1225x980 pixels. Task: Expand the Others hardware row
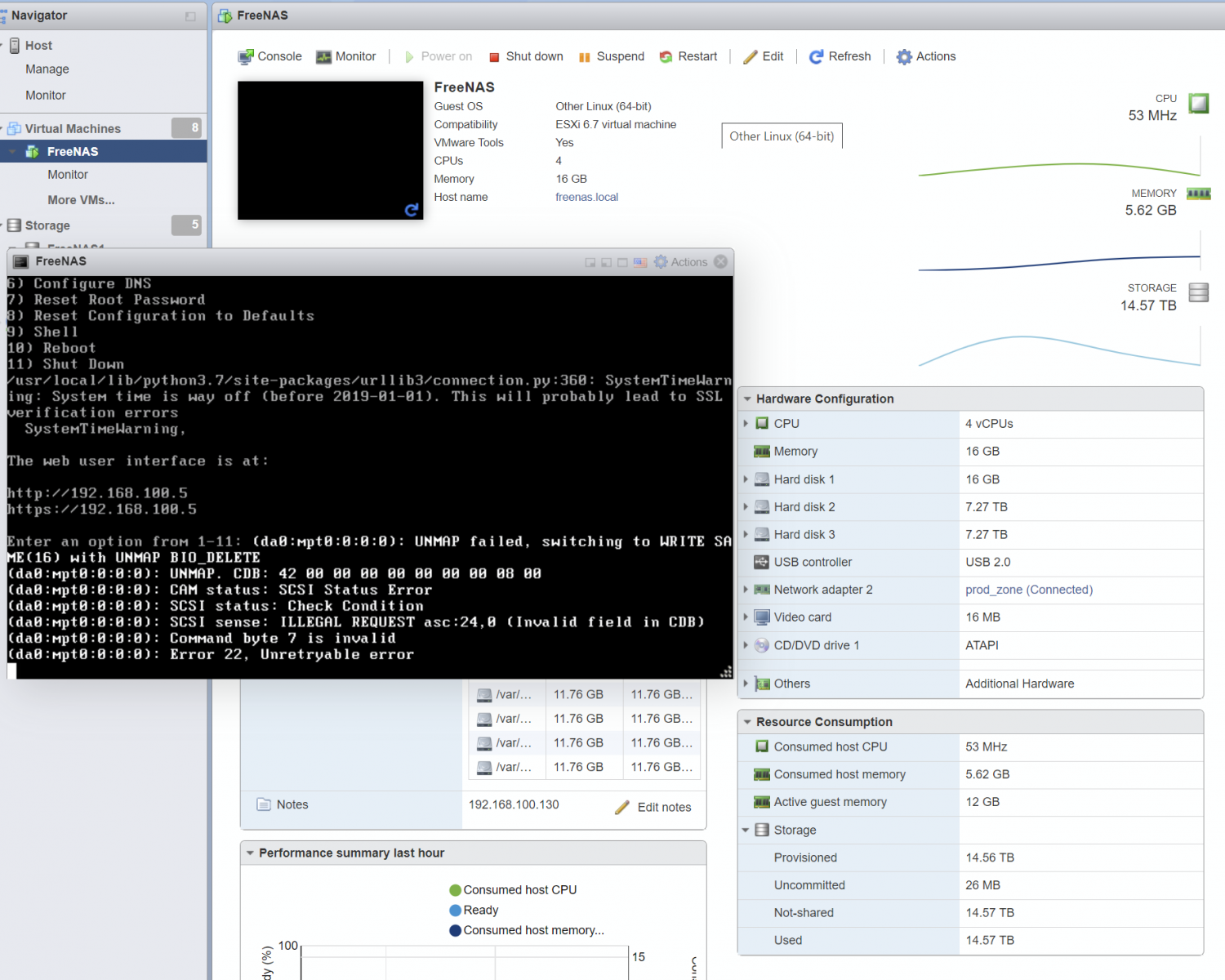[x=746, y=684]
